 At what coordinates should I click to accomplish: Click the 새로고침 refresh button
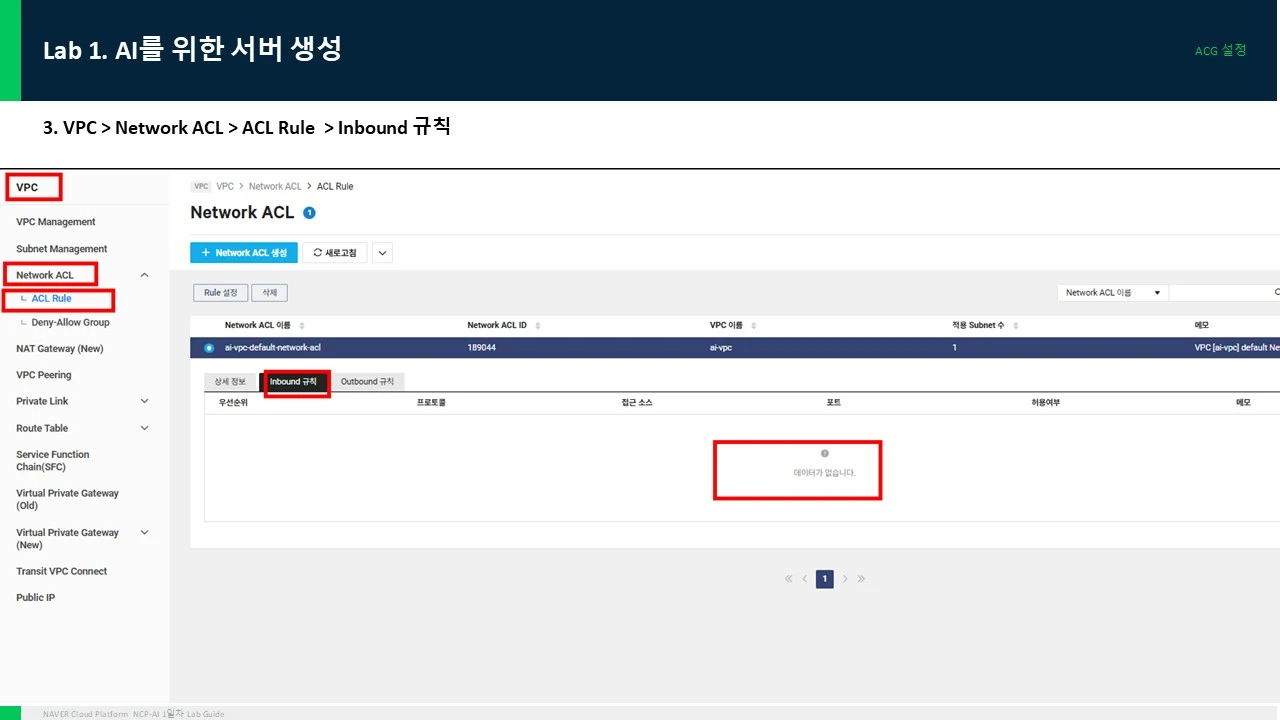coord(335,253)
